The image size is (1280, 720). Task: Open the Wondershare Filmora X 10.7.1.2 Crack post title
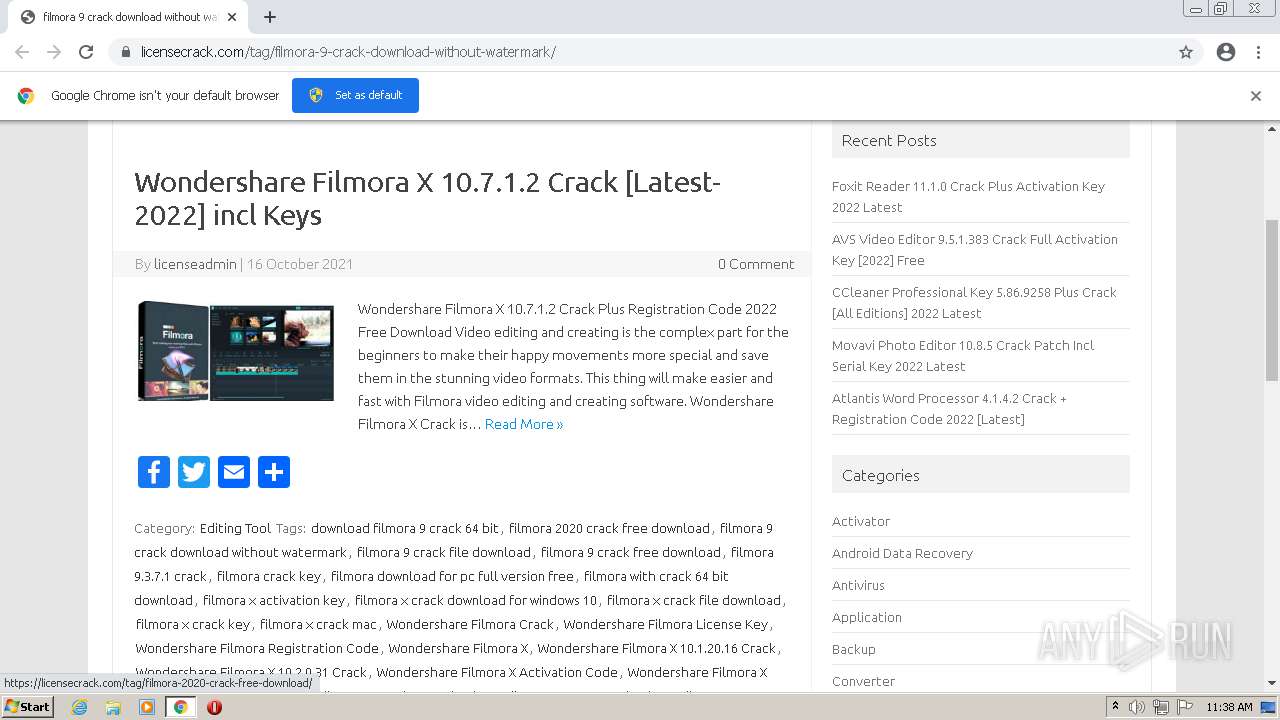[x=427, y=198]
